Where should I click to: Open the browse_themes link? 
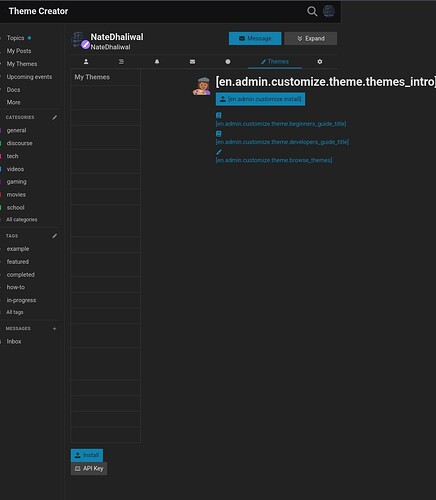coord(274,160)
